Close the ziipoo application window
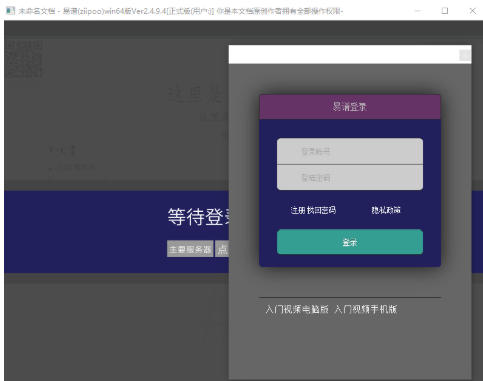 (472, 11)
